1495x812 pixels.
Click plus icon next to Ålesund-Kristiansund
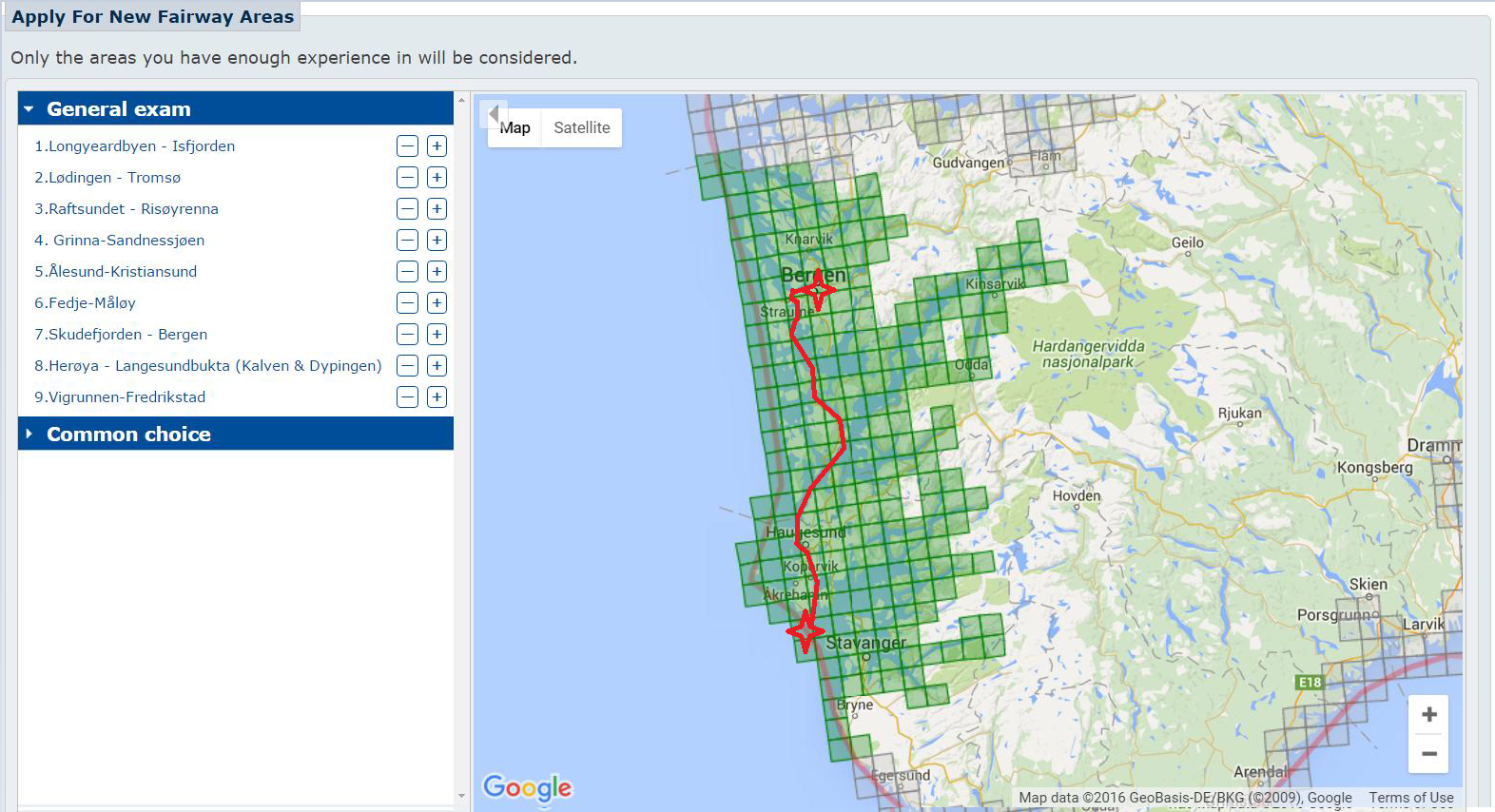coord(437,272)
